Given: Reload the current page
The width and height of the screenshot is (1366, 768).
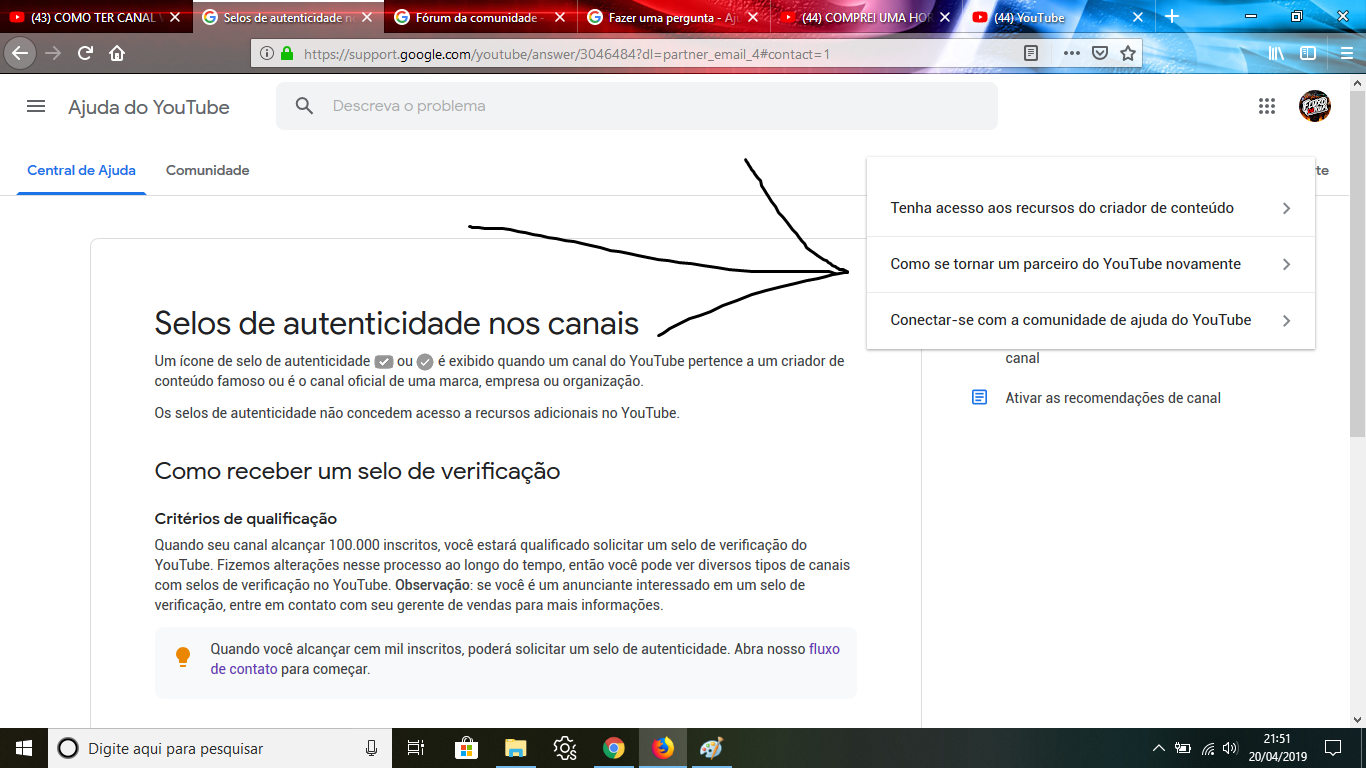Looking at the screenshot, I should pyautogui.click(x=85, y=53).
